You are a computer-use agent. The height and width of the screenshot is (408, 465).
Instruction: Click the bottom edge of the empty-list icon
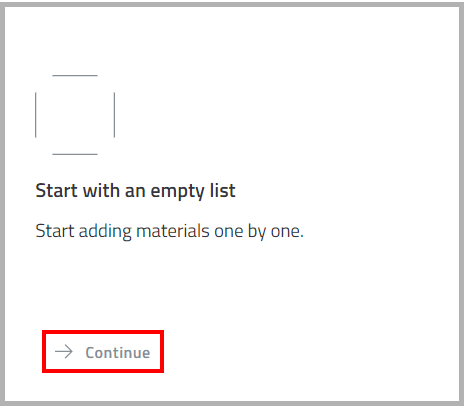[x=75, y=154]
